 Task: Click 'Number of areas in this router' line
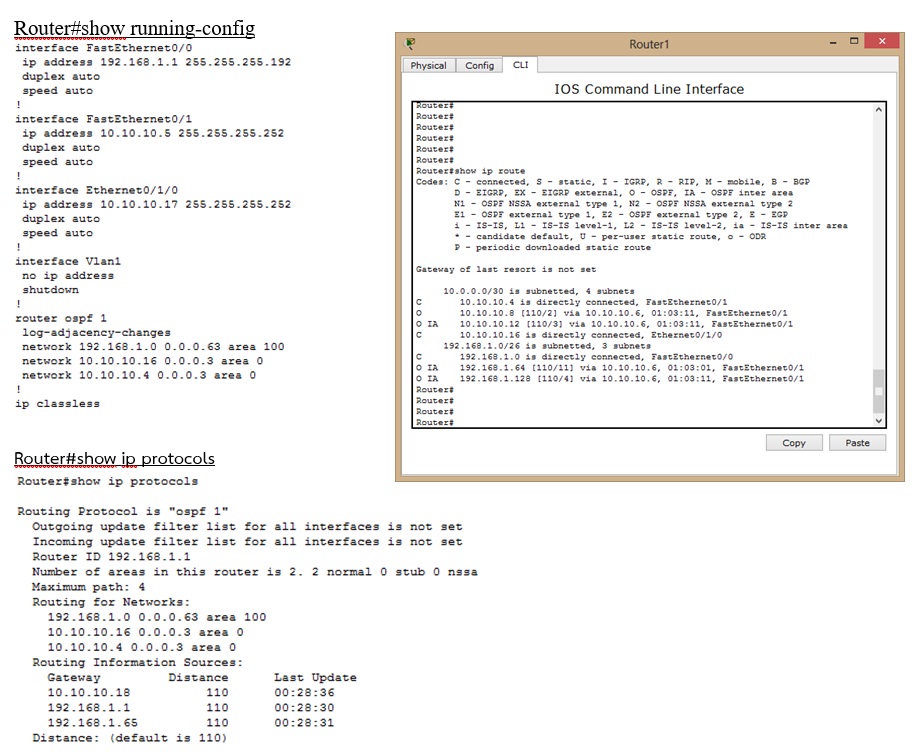tap(254, 572)
